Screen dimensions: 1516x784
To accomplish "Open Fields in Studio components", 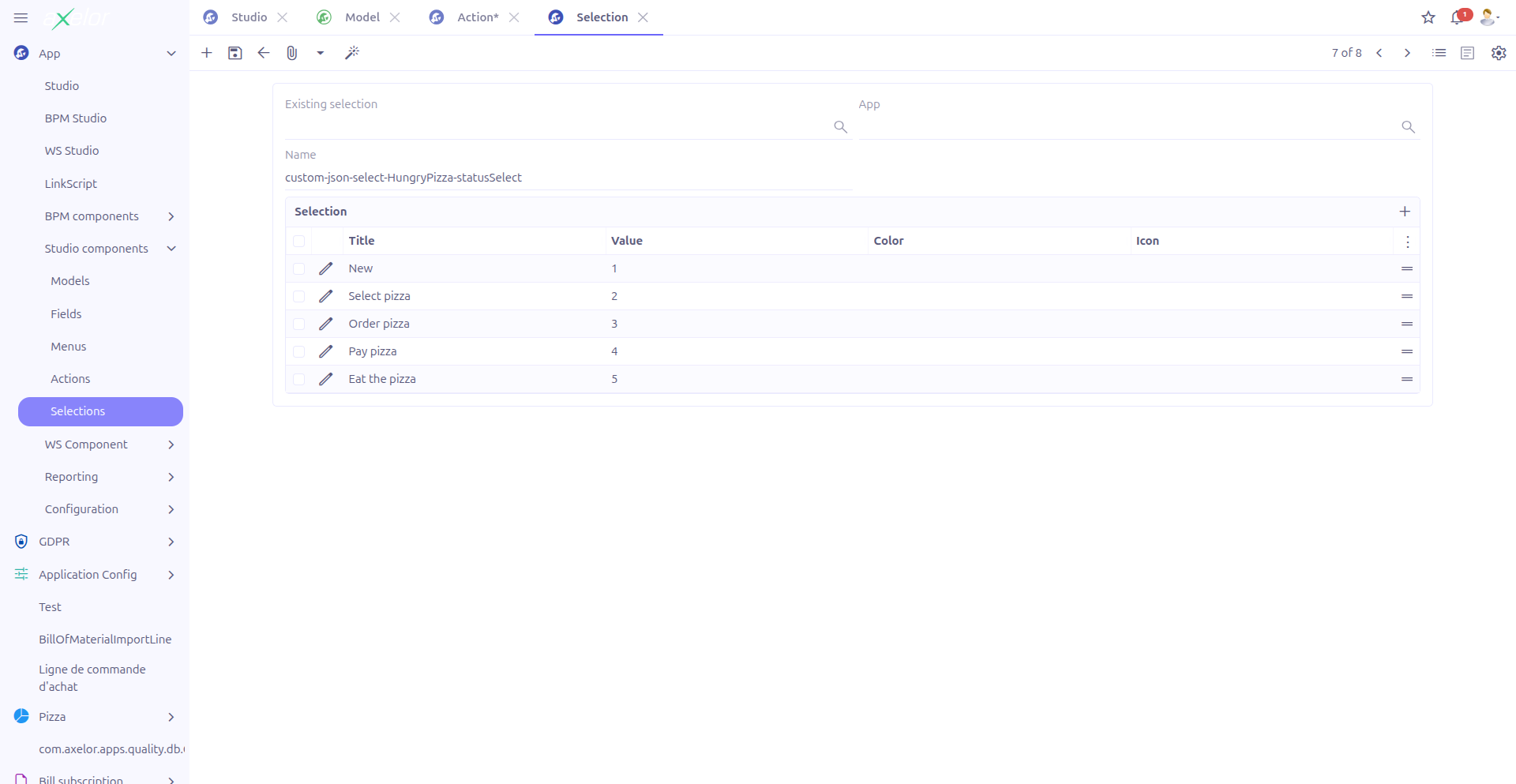I will click(x=66, y=314).
